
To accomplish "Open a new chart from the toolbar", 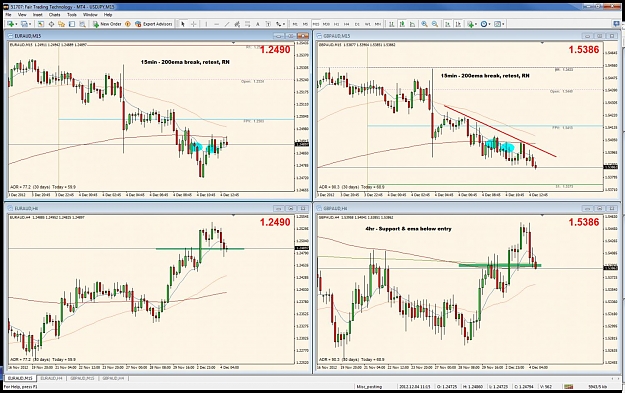I will (x=10, y=24).
